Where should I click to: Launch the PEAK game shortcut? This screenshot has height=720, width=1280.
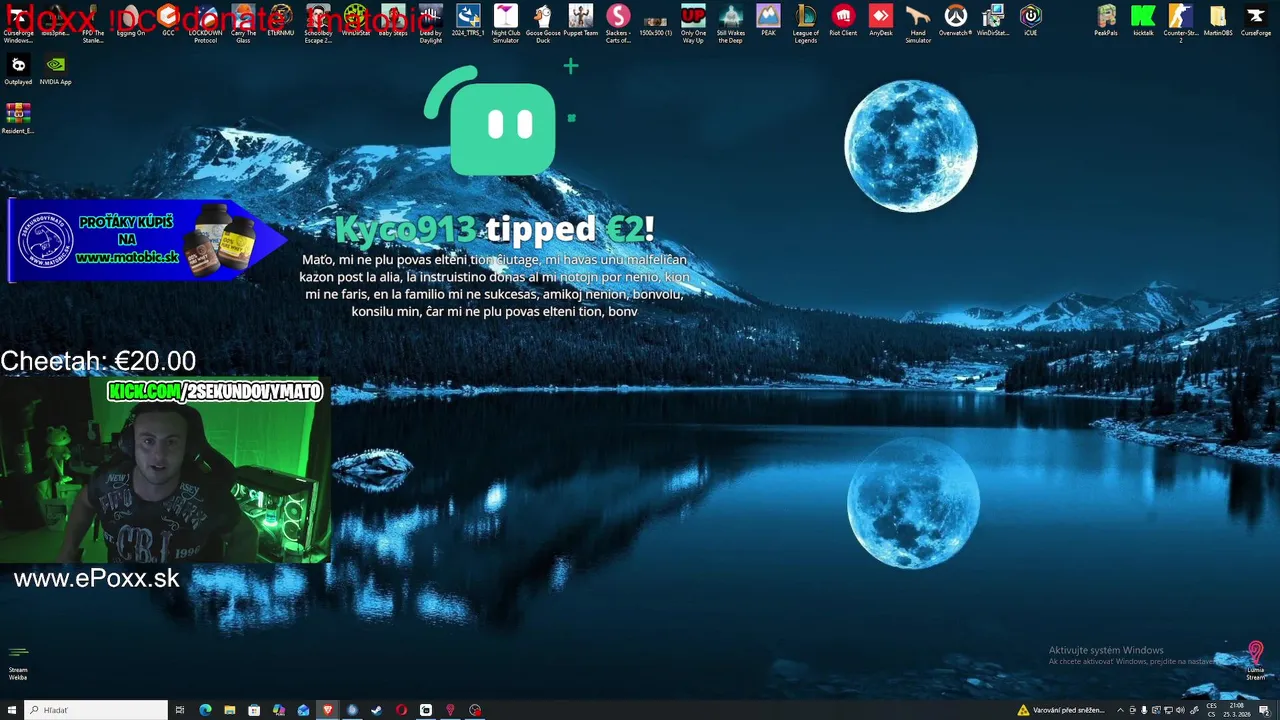coord(768,21)
